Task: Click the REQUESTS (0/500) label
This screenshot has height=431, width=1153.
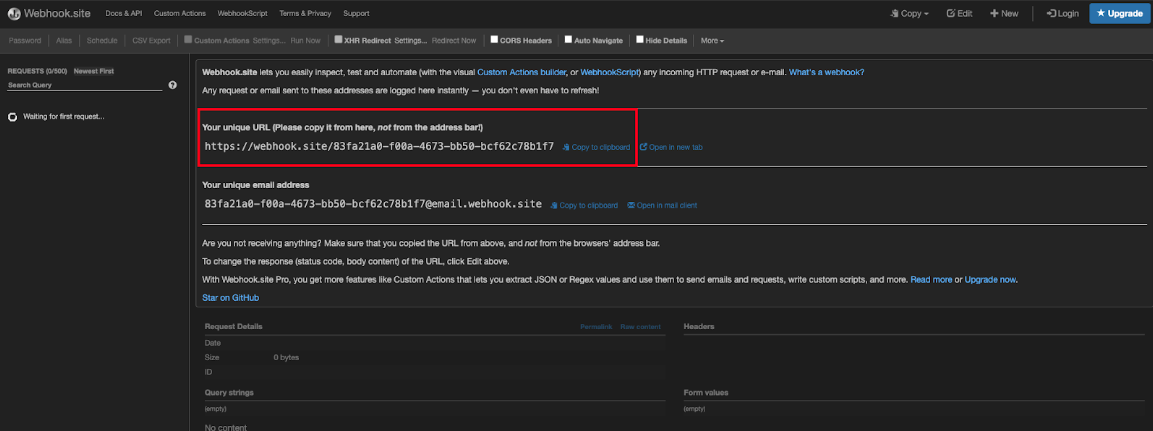Action: click(x=37, y=71)
